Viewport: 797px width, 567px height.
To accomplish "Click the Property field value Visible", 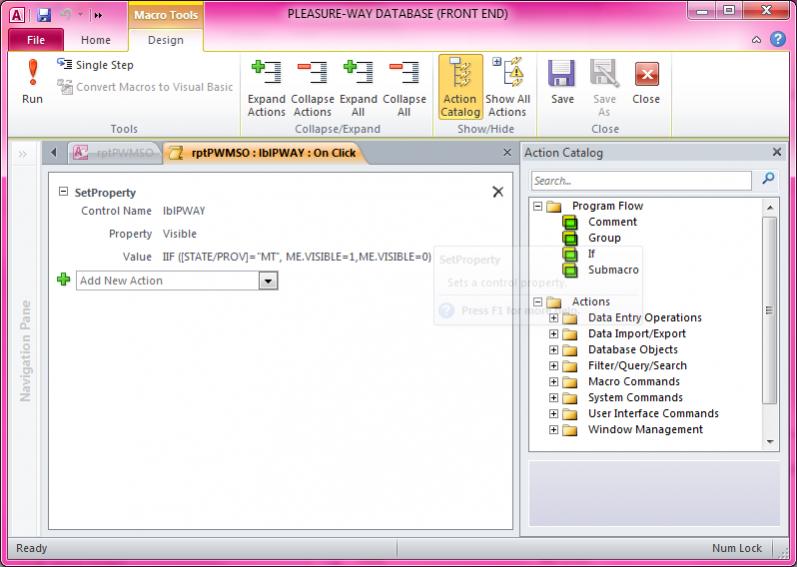I will pos(179,234).
